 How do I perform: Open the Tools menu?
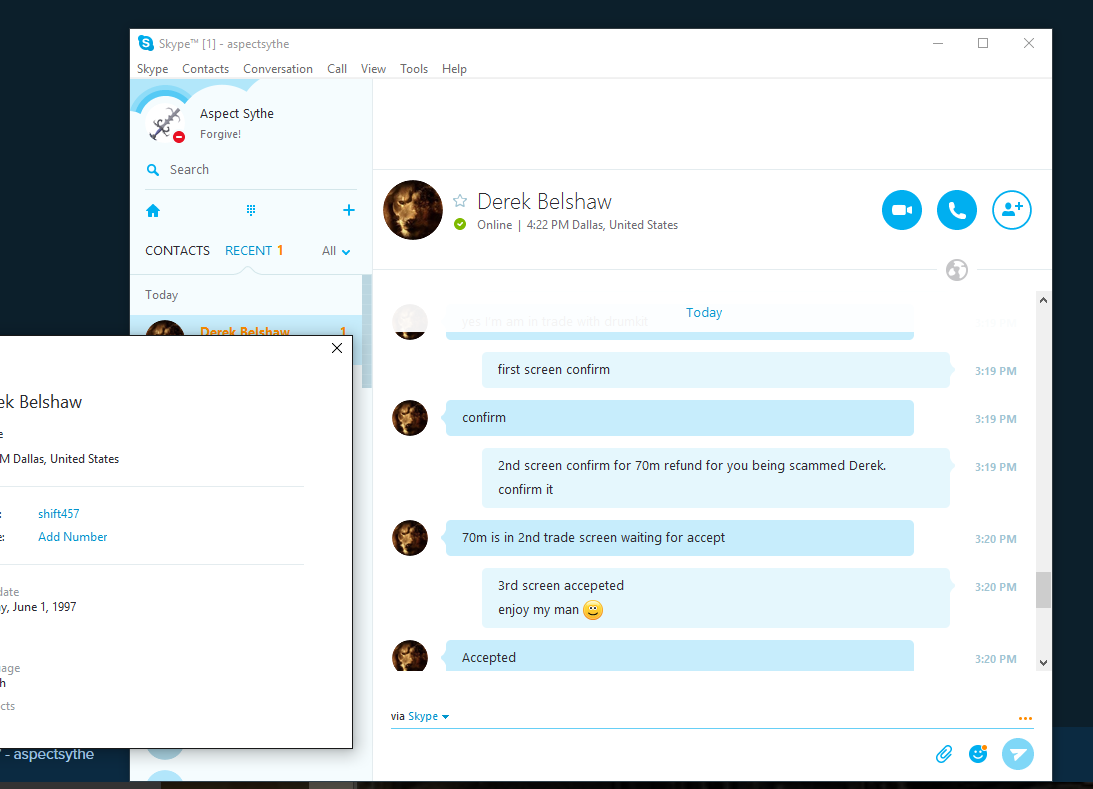coord(413,69)
